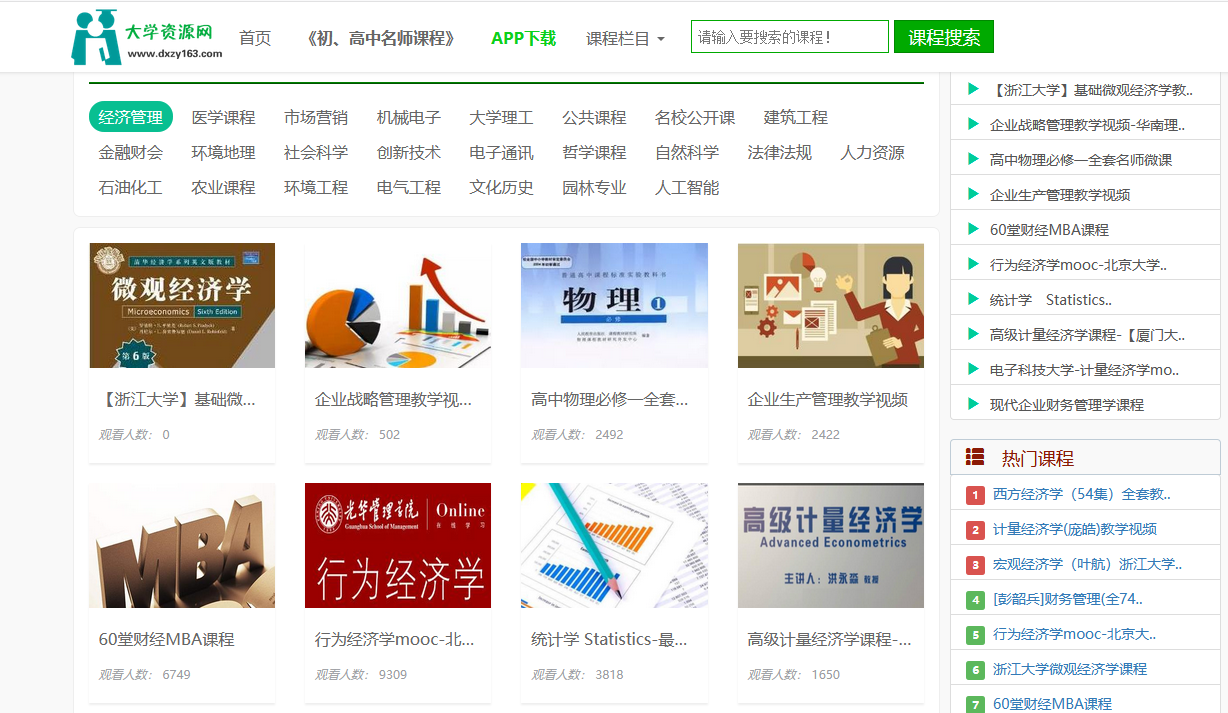Viewport: 1228px width, 713px height.
Task: Click the 《初、高中名师课程》 navigation link
Action: (380, 36)
